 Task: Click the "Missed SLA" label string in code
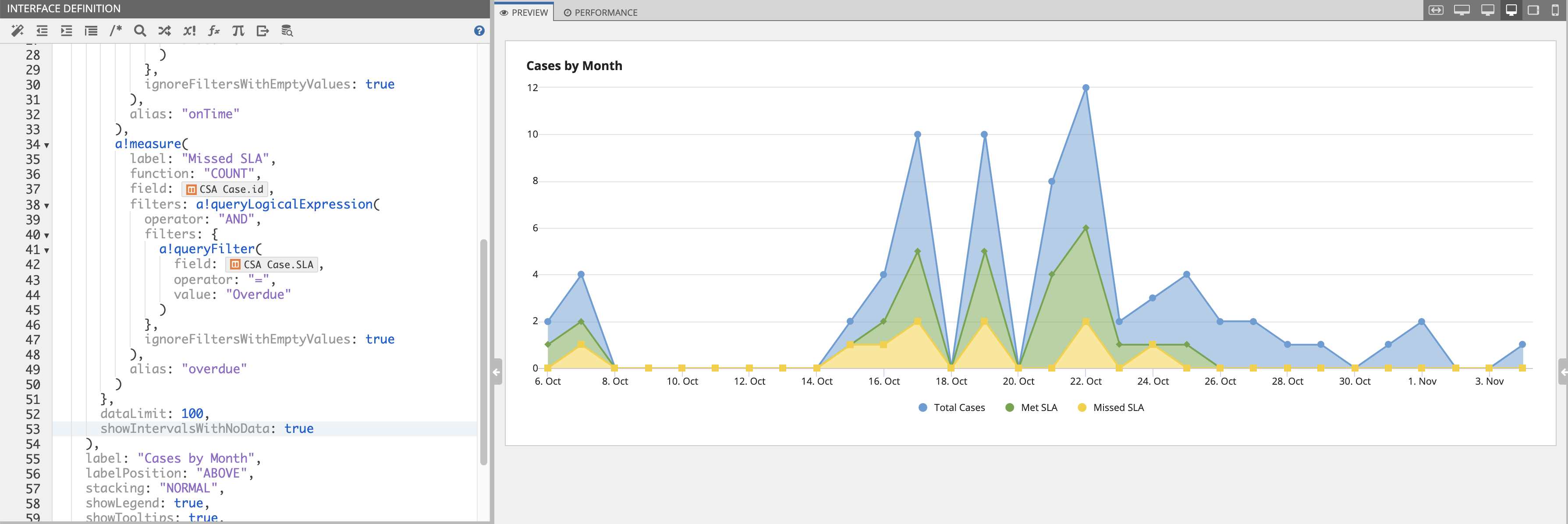click(225, 159)
